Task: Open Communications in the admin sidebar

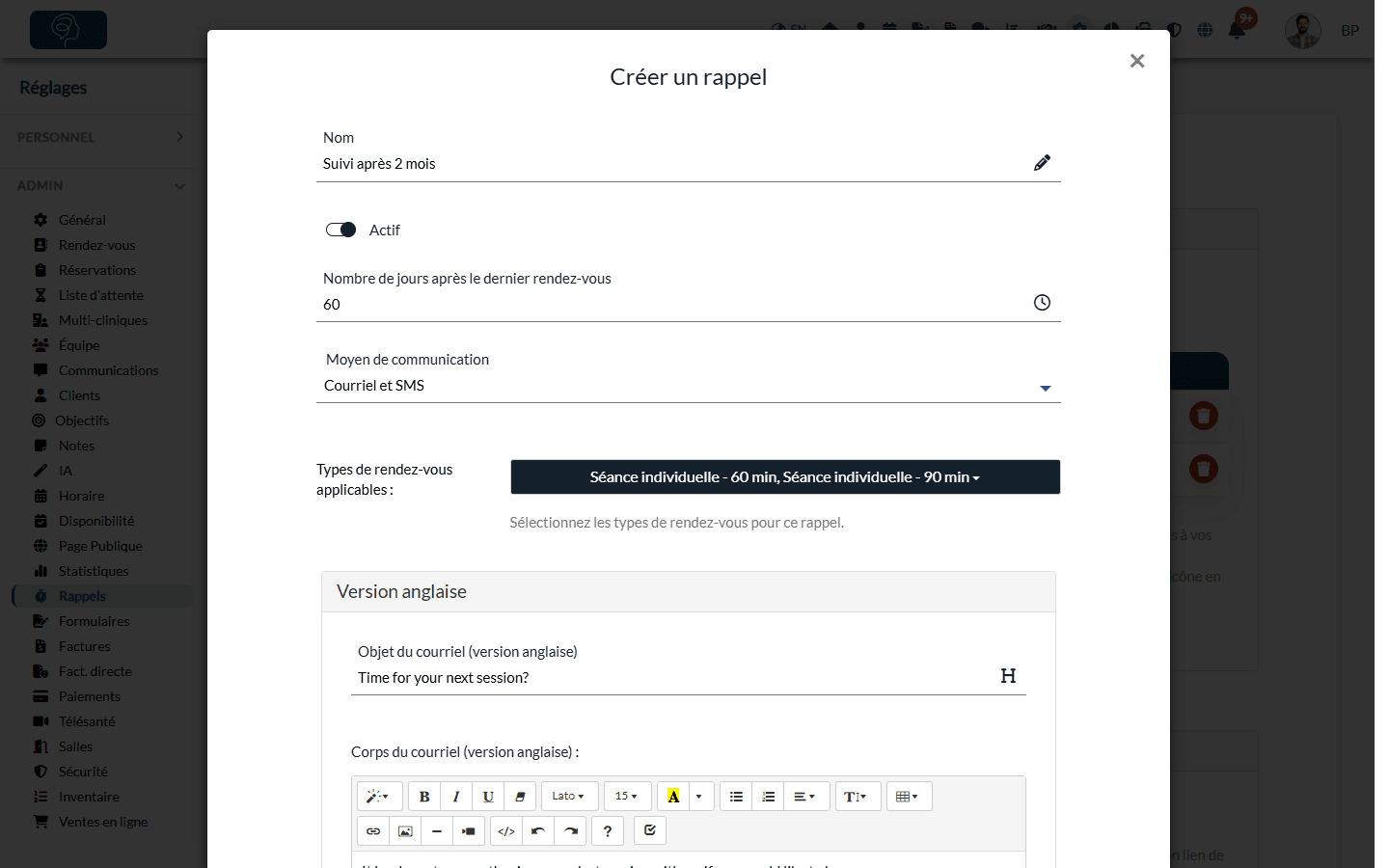Action: pos(109,370)
